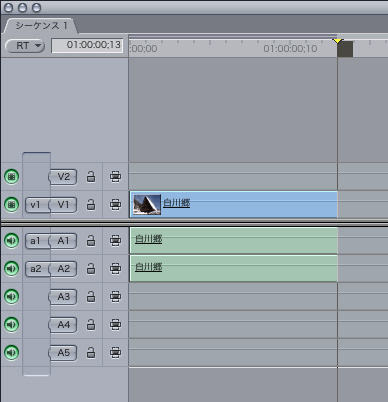The width and height of the screenshot is (388, 402).
Task: Click the v1 source control
Action: tap(36, 205)
